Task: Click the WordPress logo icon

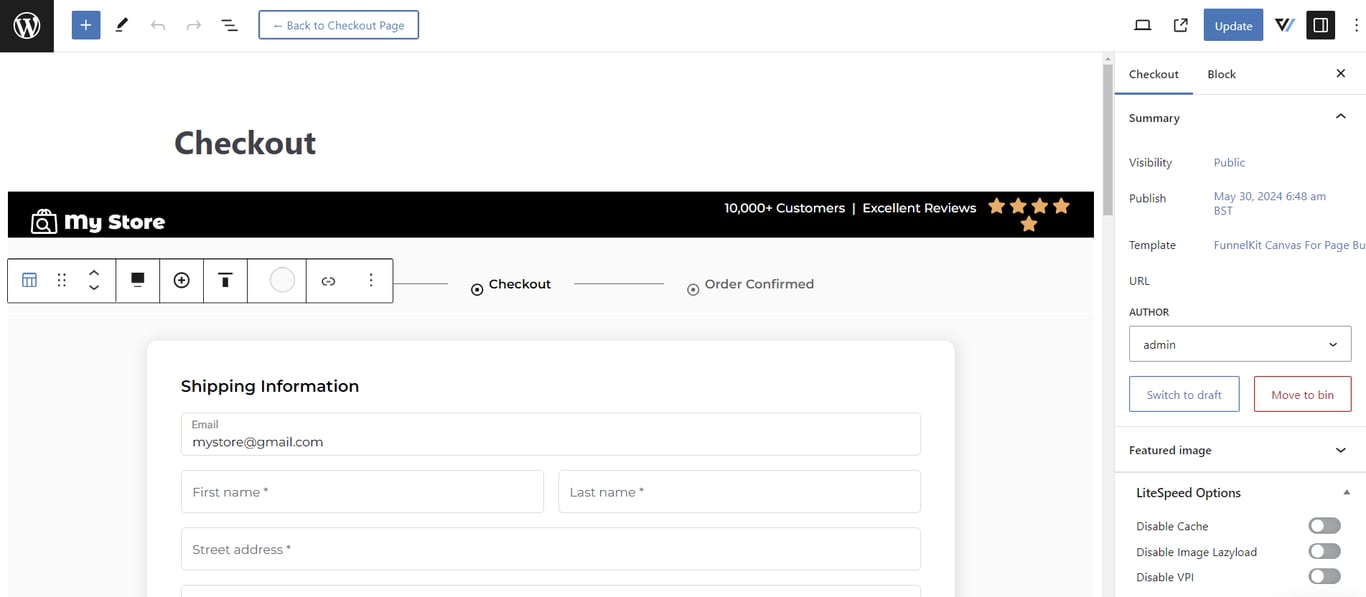Action: coord(26,25)
